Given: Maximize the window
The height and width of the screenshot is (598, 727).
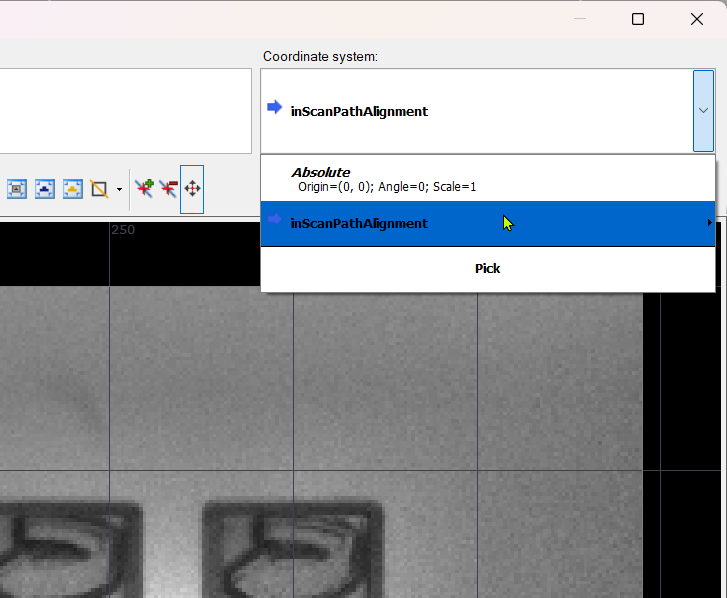Looking at the screenshot, I should tap(638, 19).
